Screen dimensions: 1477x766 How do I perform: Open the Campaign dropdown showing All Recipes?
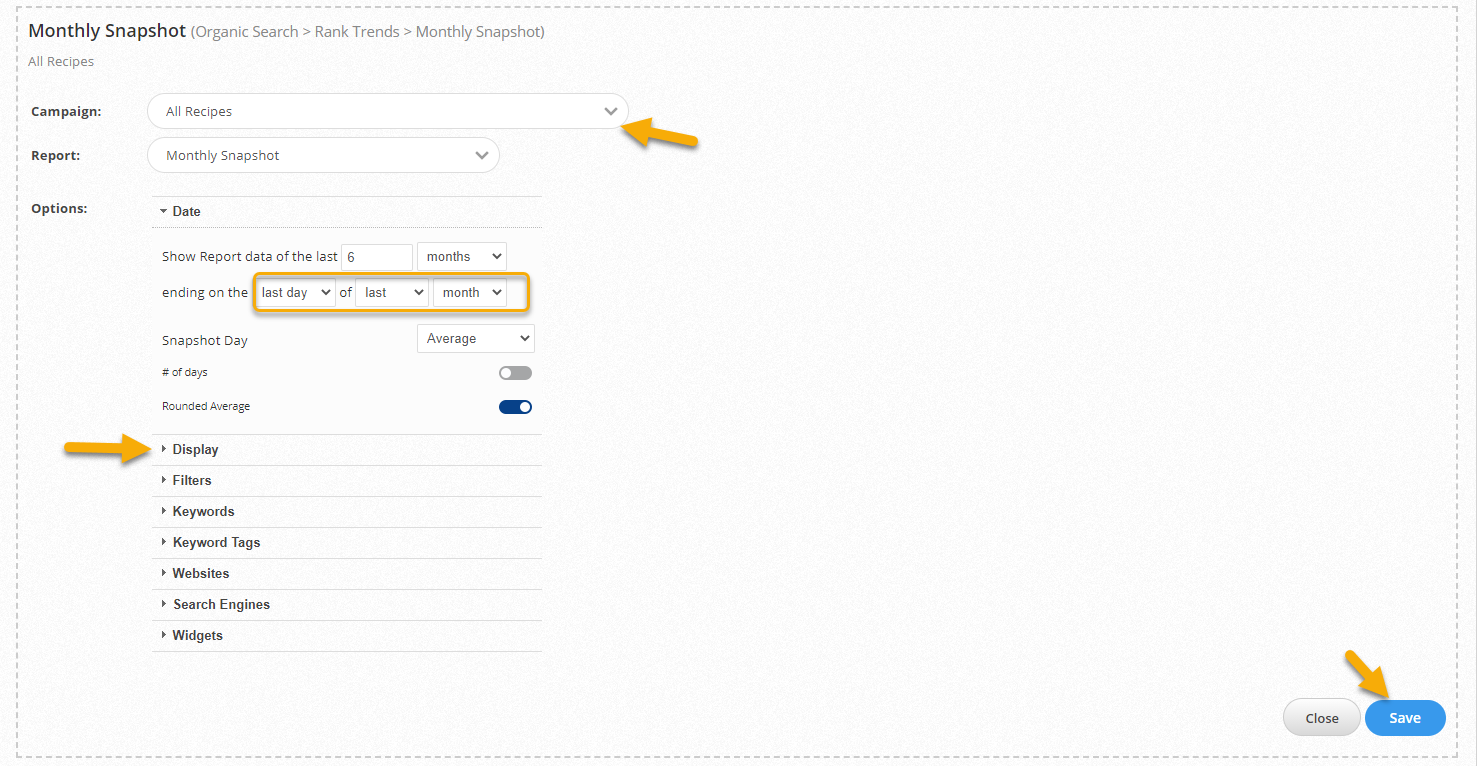pyautogui.click(x=387, y=111)
